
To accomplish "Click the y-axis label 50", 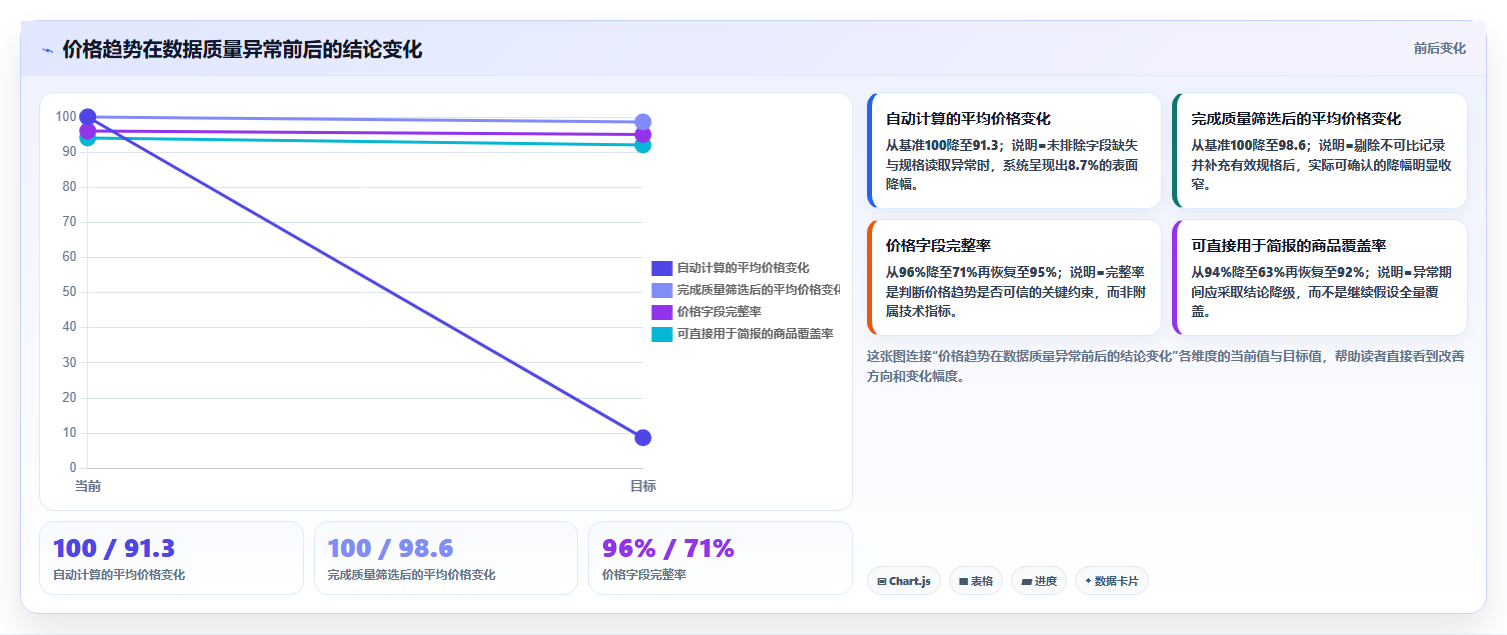I will tap(69, 292).
